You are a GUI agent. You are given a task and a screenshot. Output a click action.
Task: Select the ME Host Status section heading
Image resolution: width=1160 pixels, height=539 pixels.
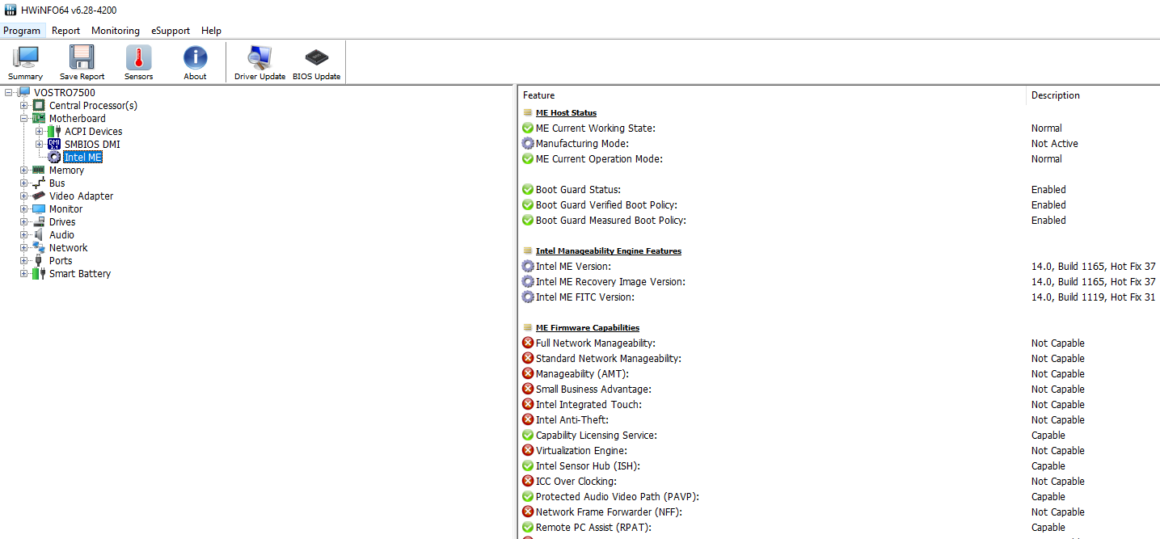click(566, 113)
